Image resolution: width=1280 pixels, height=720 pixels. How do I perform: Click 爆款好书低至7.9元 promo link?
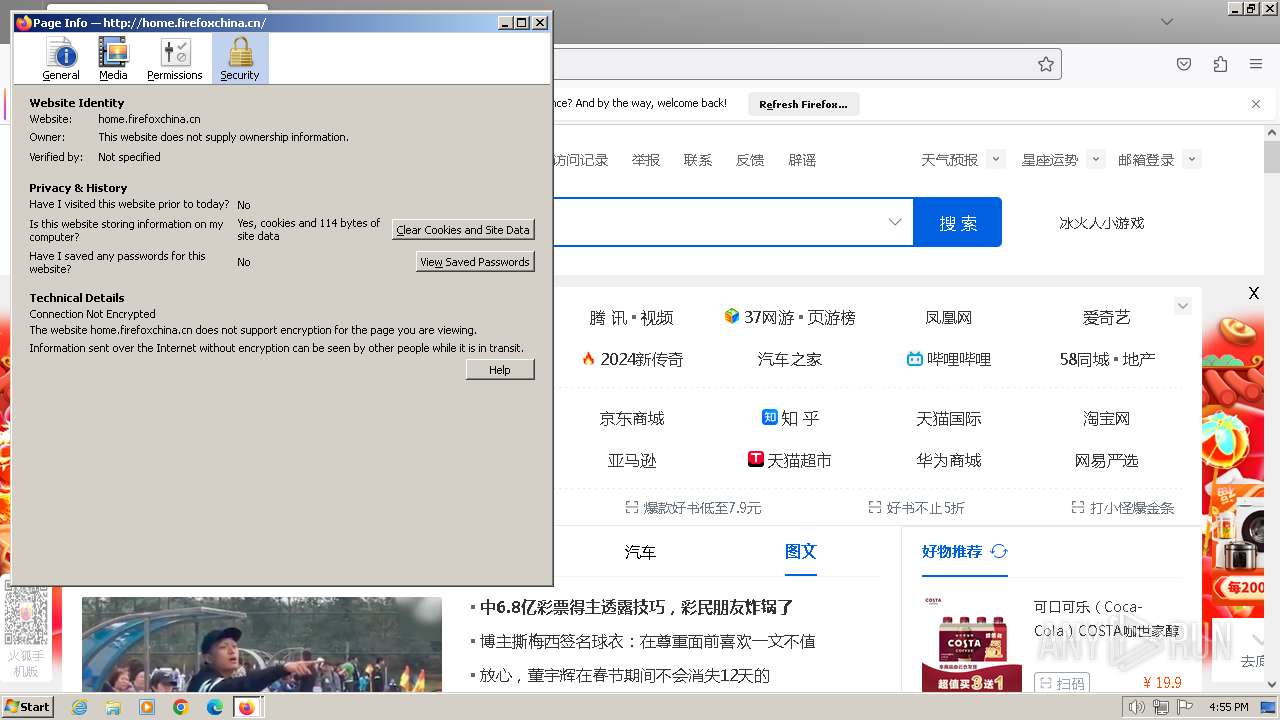[x=693, y=508]
